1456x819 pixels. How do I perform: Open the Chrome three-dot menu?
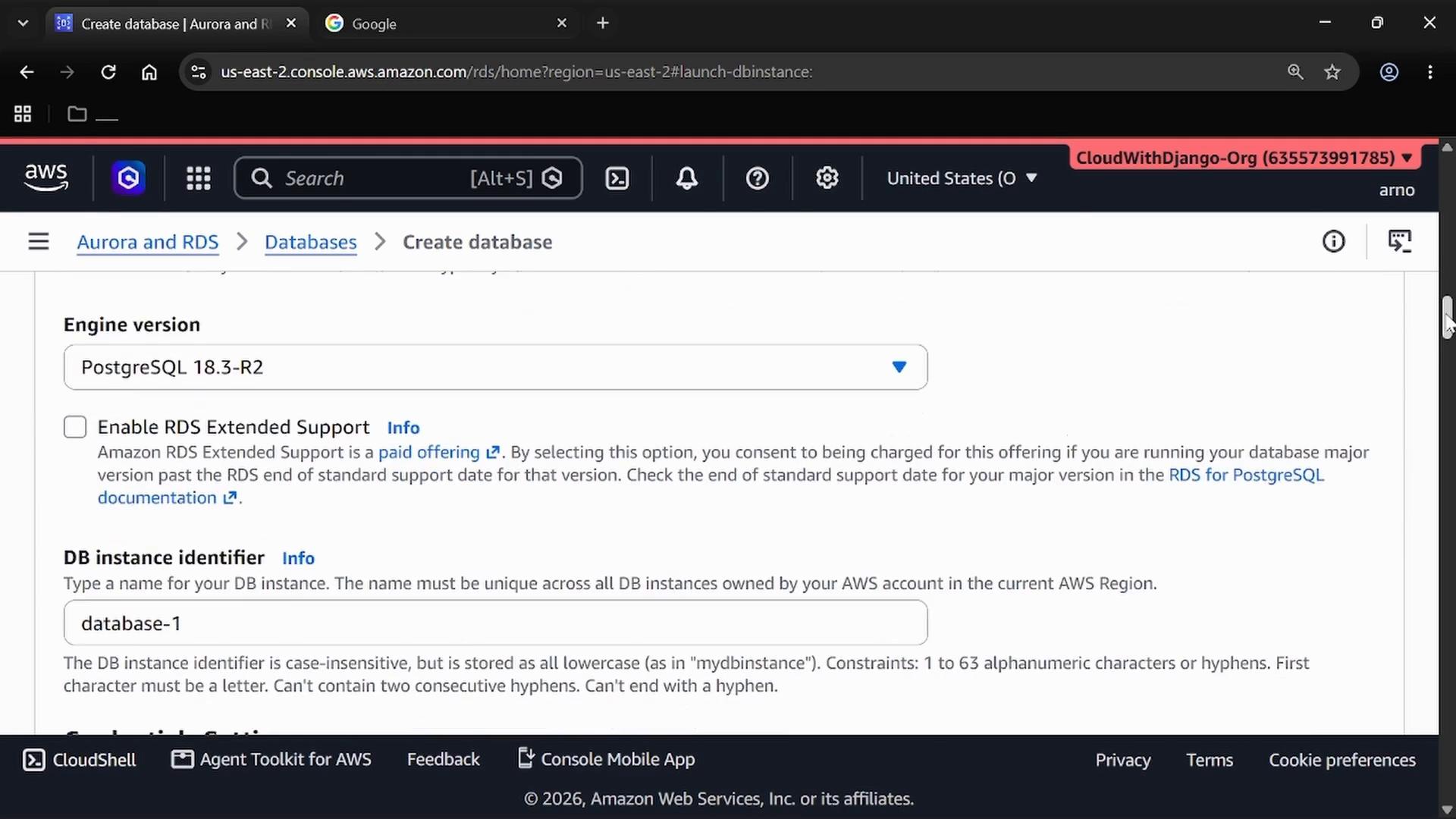pos(1430,72)
